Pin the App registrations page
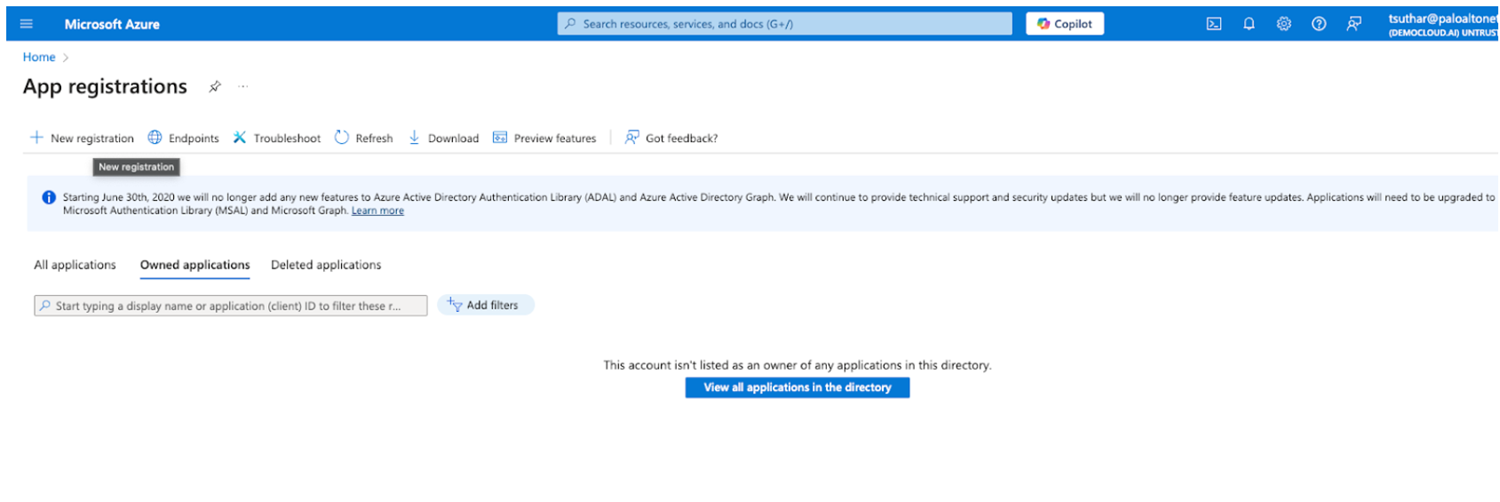Image resolution: width=1500 pixels, height=502 pixels. (214, 87)
